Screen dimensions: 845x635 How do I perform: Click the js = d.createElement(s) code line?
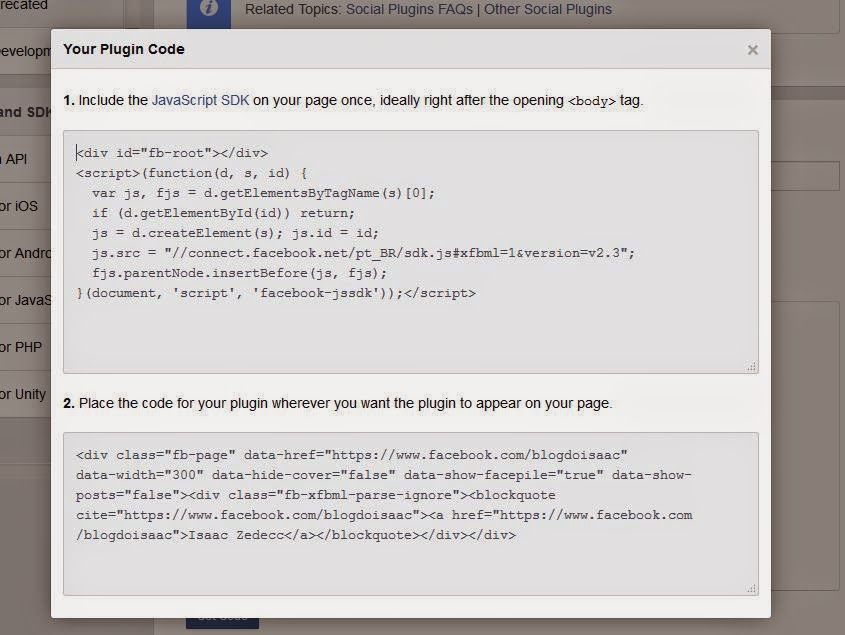[235, 233]
